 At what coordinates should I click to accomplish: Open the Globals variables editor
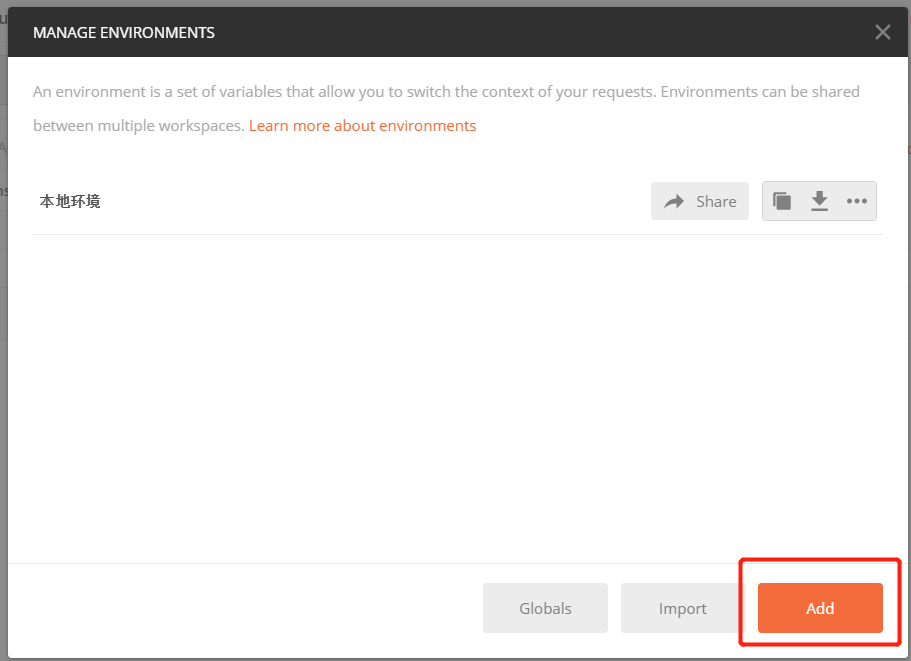[545, 608]
